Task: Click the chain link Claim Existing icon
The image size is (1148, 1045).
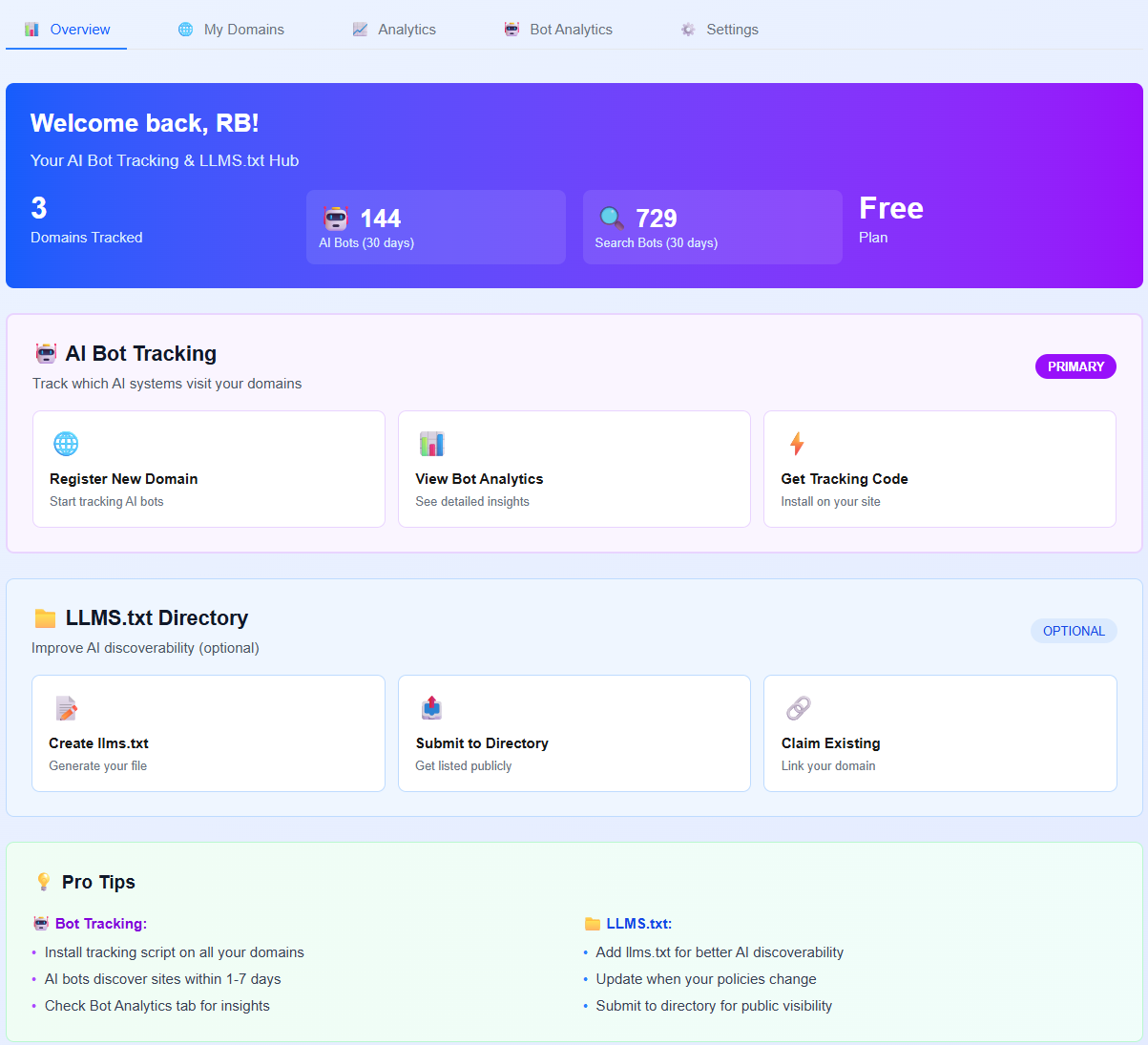Action: (798, 708)
